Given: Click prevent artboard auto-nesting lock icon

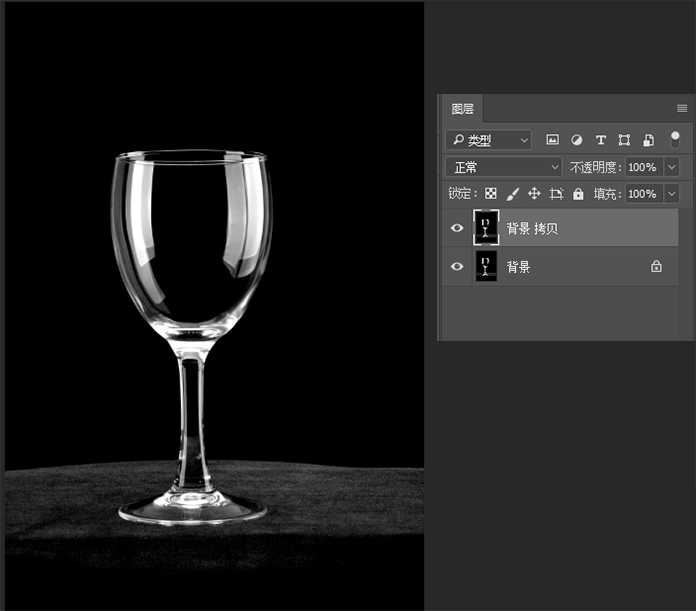Looking at the screenshot, I should pos(556,194).
